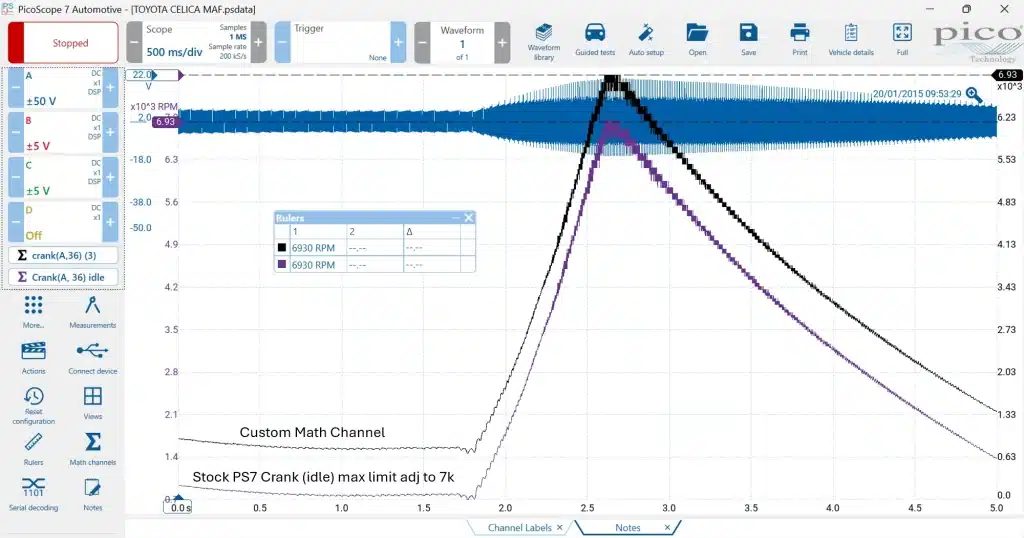Open the More tools grid
The width and height of the screenshot is (1024, 538).
pyautogui.click(x=33, y=311)
